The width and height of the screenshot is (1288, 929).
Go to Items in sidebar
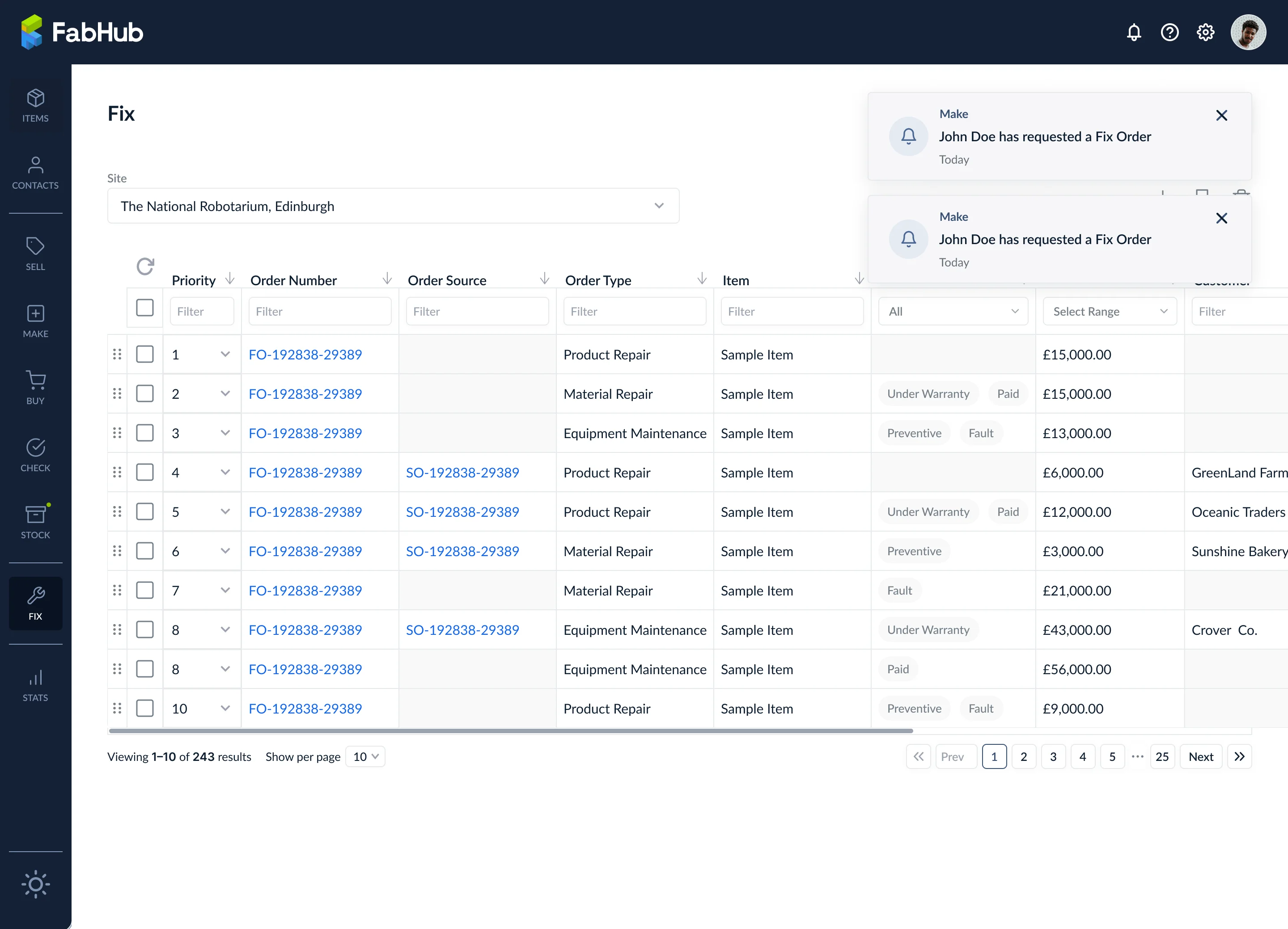coord(35,106)
